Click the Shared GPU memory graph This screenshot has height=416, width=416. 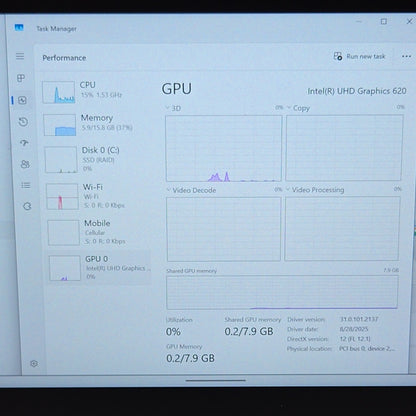tap(282, 292)
